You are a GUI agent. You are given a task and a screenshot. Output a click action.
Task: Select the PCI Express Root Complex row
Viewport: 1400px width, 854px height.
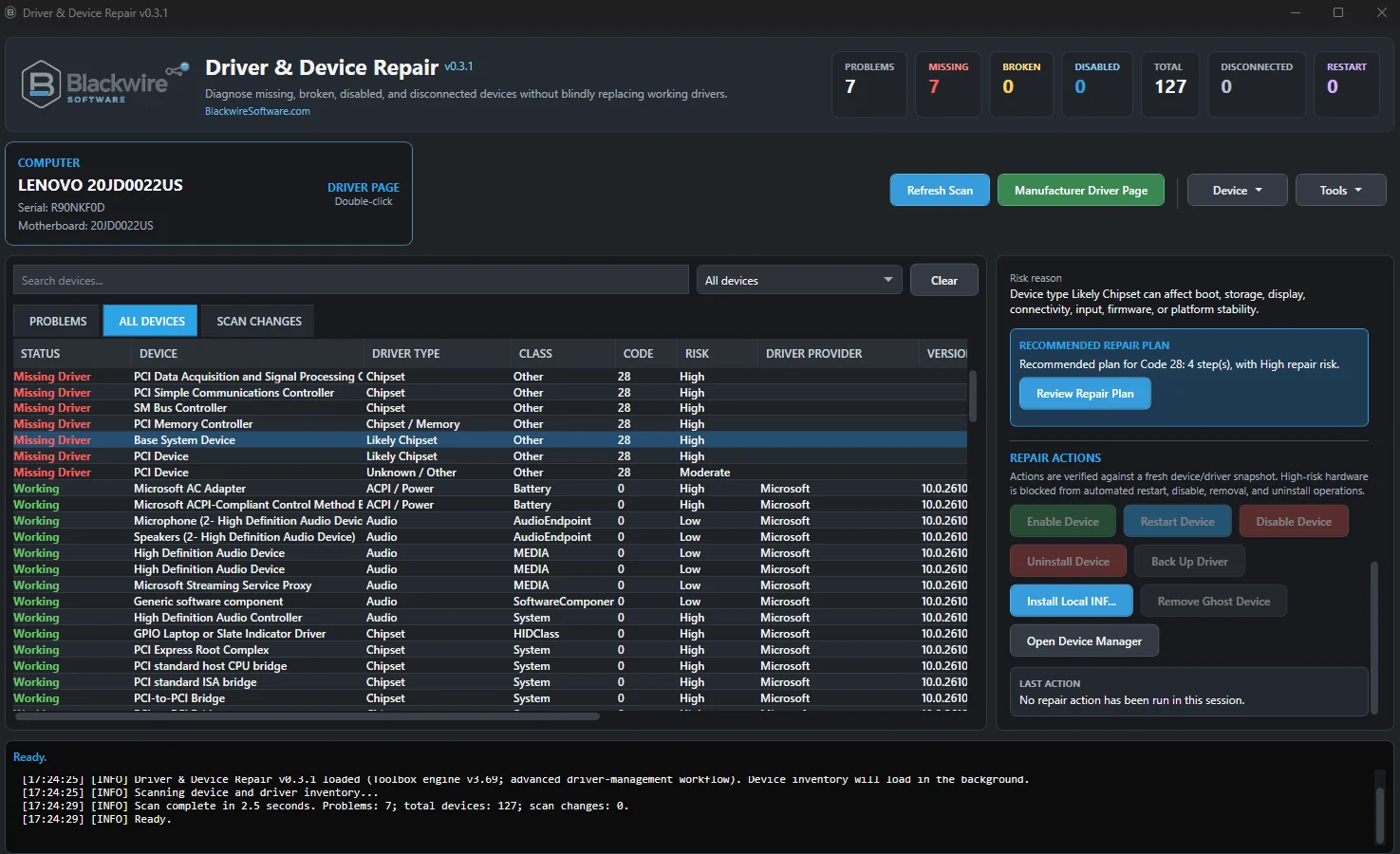coord(490,650)
